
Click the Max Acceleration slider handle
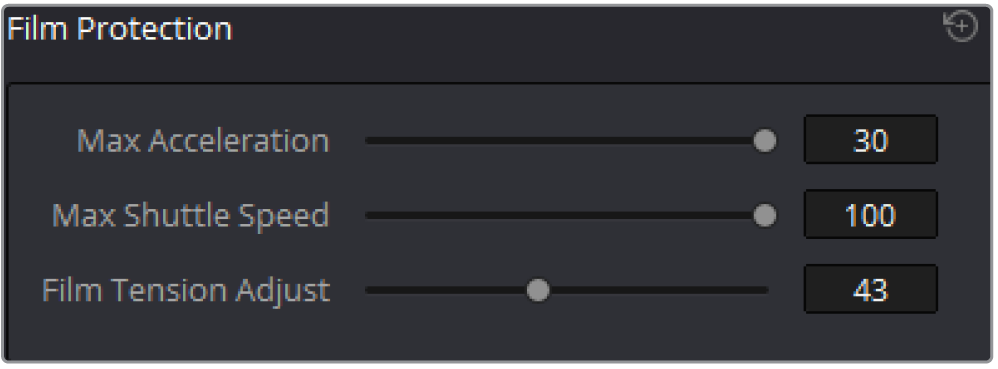(x=764, y=141)
